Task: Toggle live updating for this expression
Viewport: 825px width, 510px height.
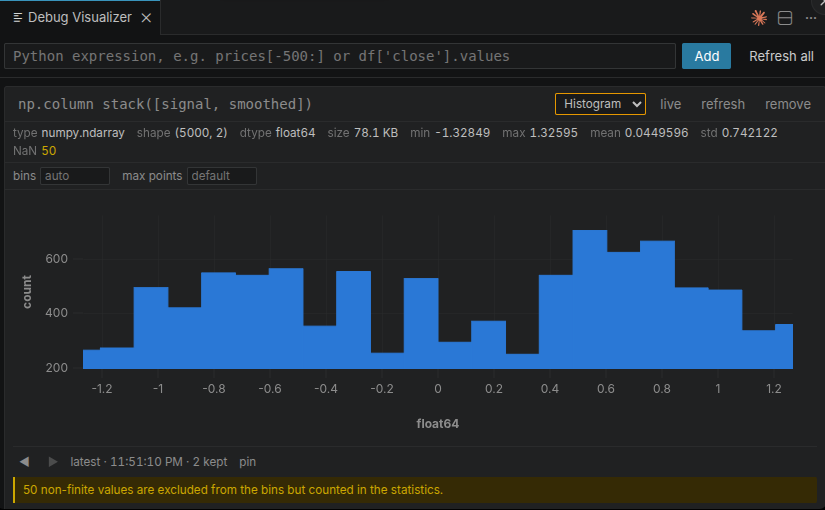Action: [x=670, y=104]
